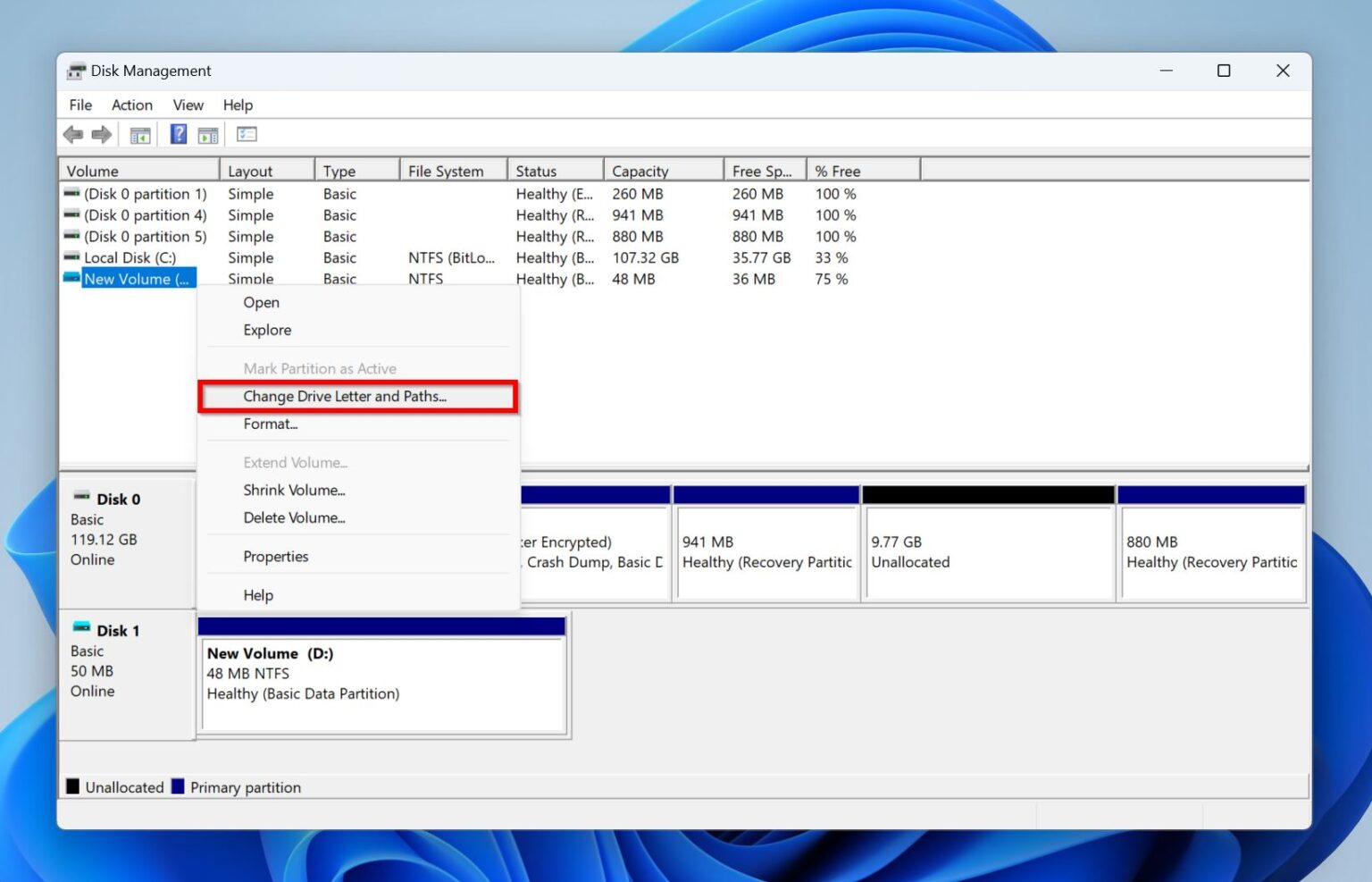The width and height of the screenshot is (1372, 882).
Task: Sort volumes by the Capacity column header
Action: point(640,170)
